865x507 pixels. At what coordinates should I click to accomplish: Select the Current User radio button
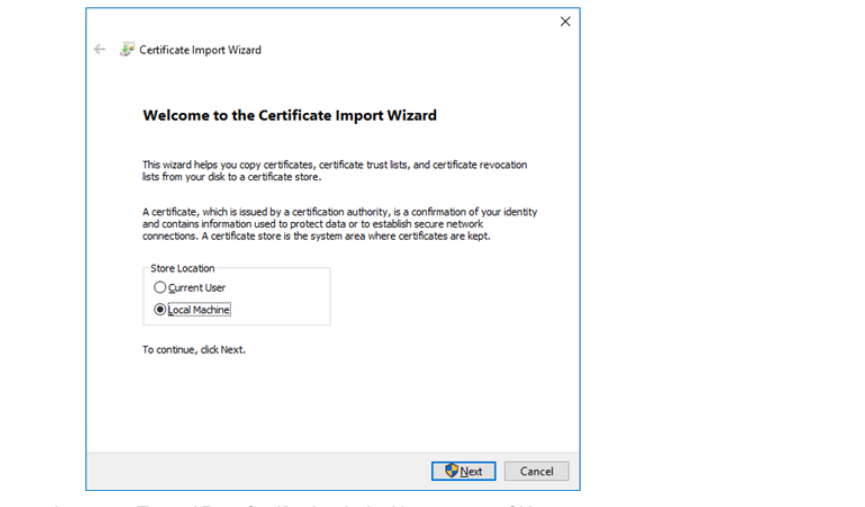(x=160, y=288)
